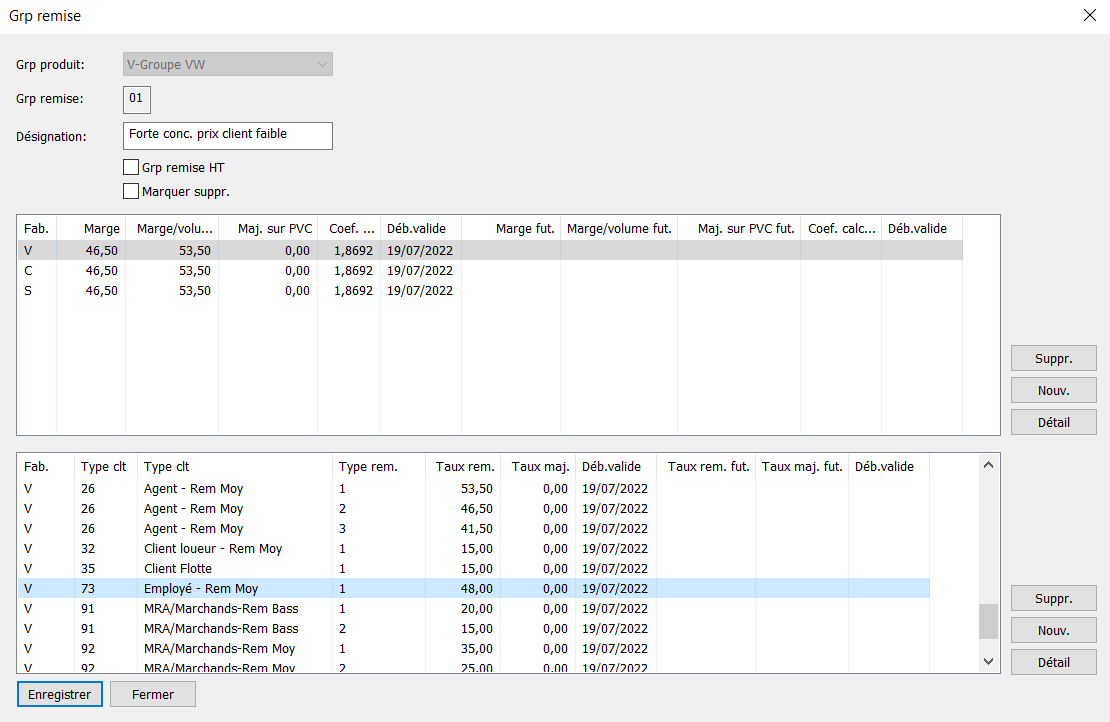Focus the Désignation text field
Viewport: 1110px width, 722px height.
pyautogui.click(x=228, y=136)
